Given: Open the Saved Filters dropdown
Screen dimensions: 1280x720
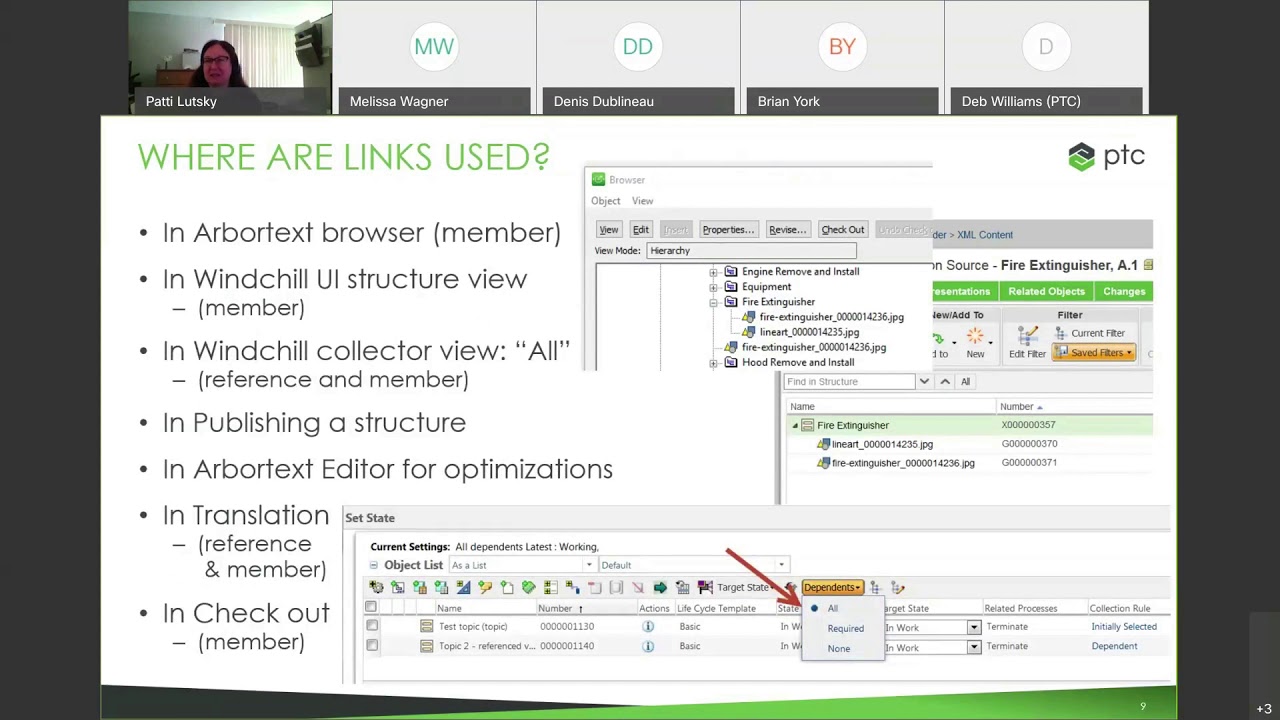Looking at the screenshot, I should [1094, 353].
